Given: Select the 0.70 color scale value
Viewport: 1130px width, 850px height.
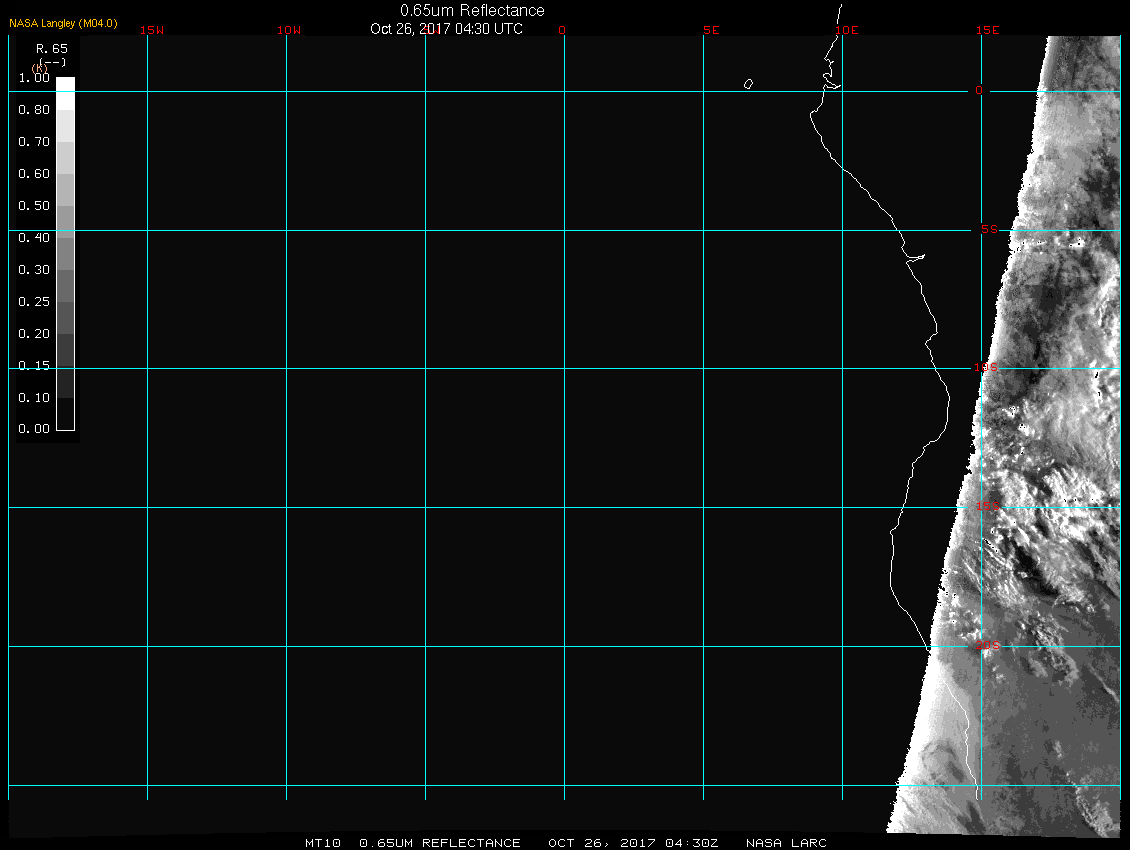Looking at the screenshot, I should (34, 141).
